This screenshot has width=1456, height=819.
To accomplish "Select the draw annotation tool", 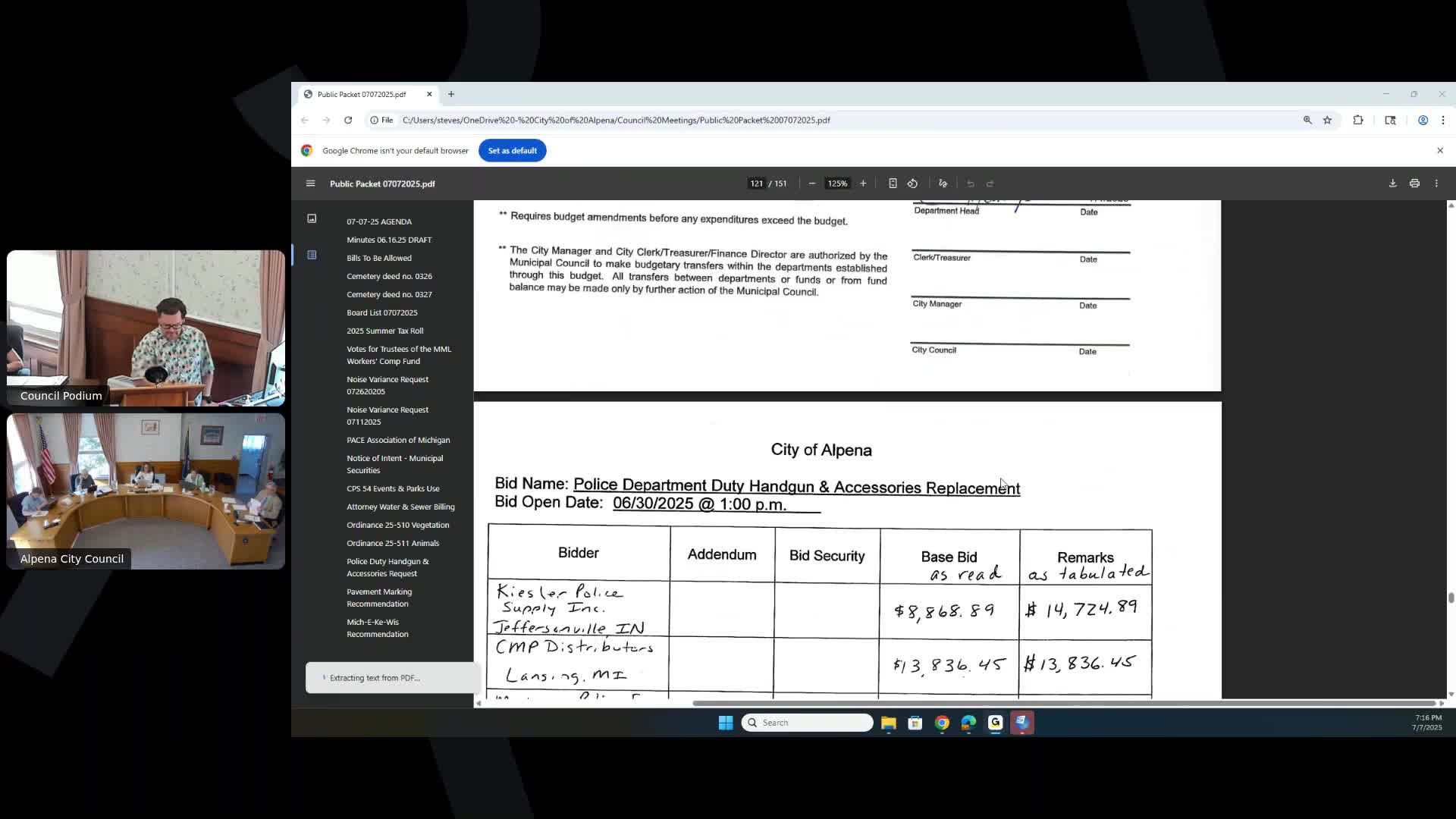I will (943, 184).
